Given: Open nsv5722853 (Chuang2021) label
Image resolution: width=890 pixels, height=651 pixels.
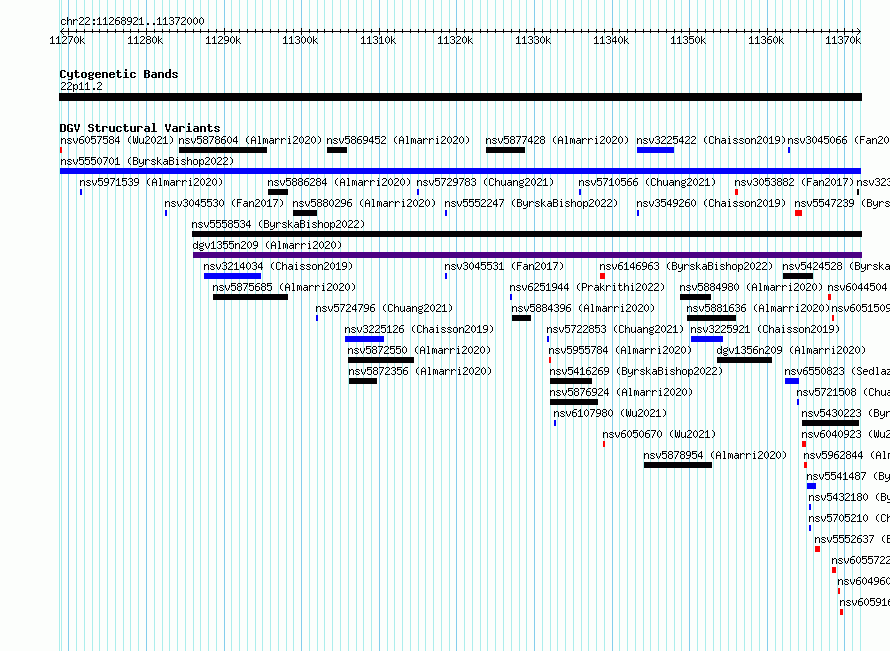Looking at the screenshot, I should point(615,329).
